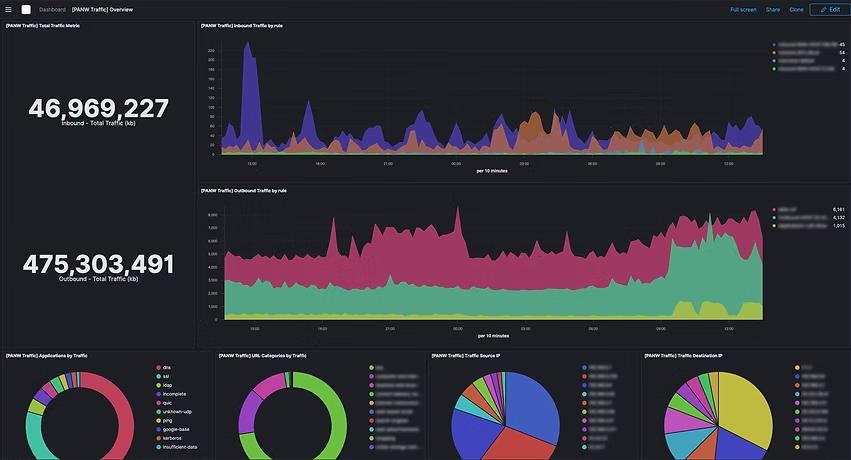Click the ping legend marker
This screenshot has height=460, width=851.
[x=157, y=420]
